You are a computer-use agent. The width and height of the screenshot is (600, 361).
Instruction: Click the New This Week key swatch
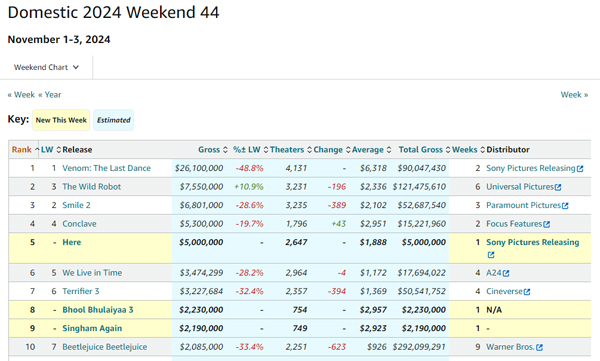tap(61, 120)
